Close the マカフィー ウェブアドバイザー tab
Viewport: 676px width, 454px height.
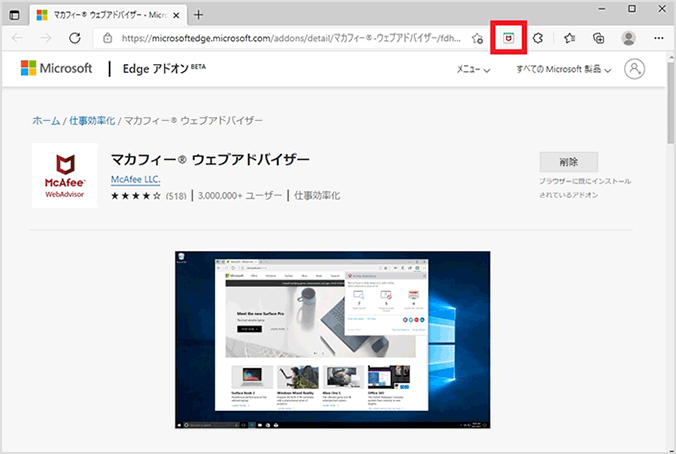point(176,16)
